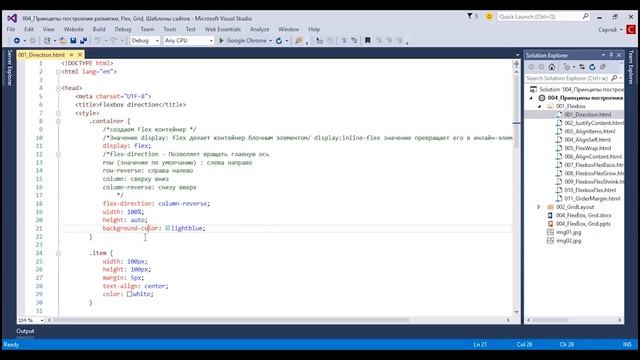Click the yellow feedback smiley icon

[489, 16]
